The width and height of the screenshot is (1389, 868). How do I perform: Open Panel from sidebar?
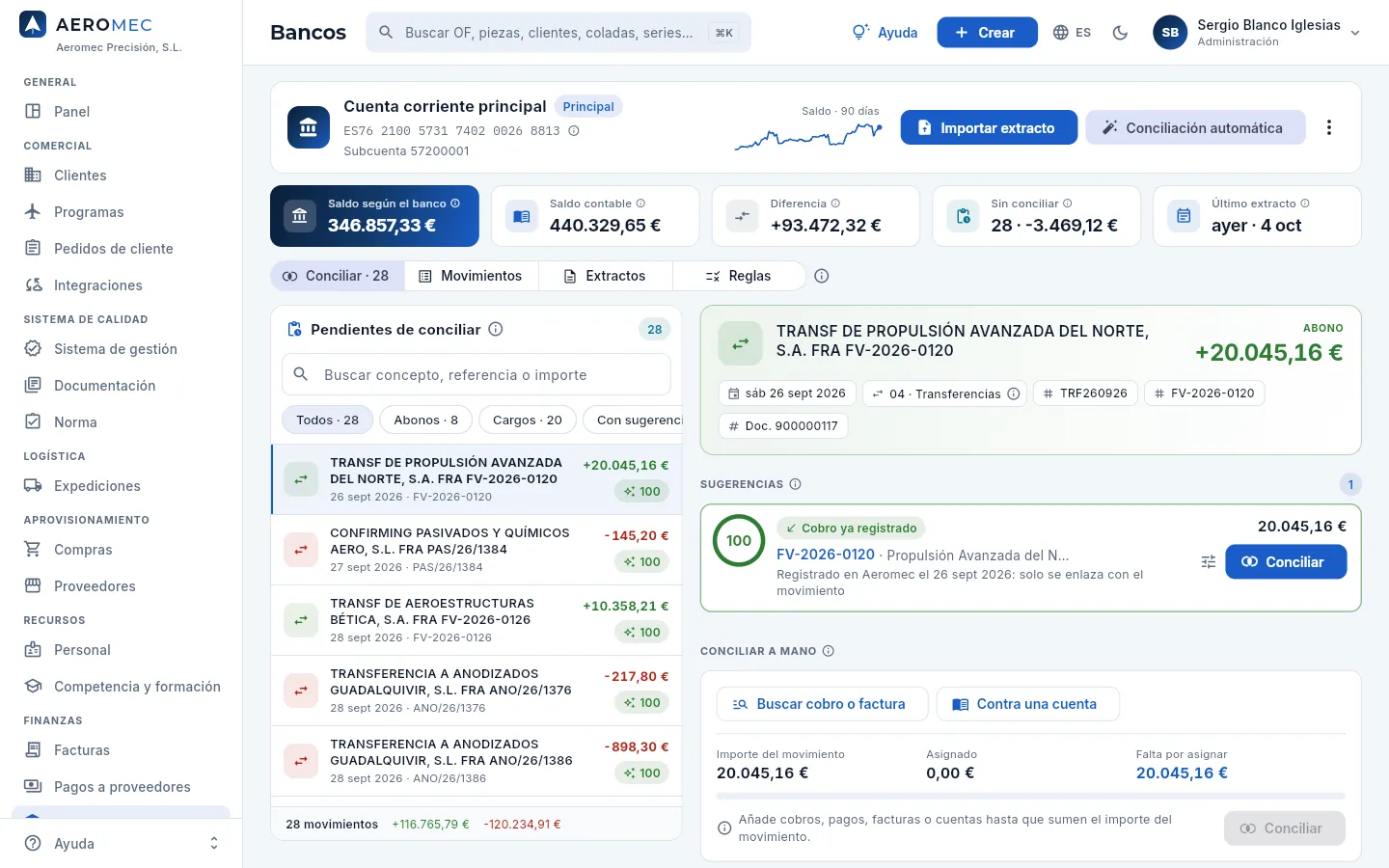[x=122, y=112]
